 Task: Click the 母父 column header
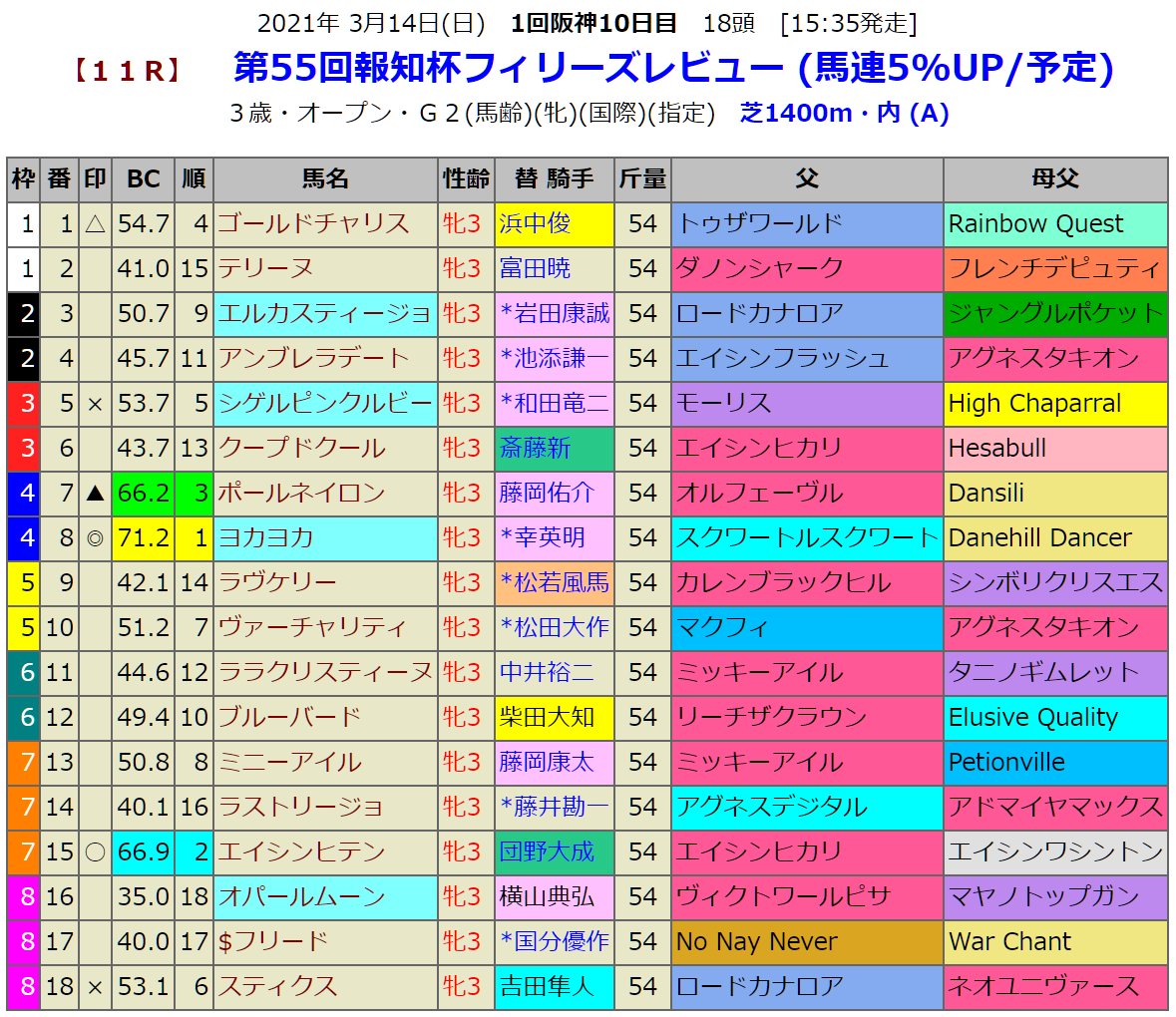[x=1054, y=179]
